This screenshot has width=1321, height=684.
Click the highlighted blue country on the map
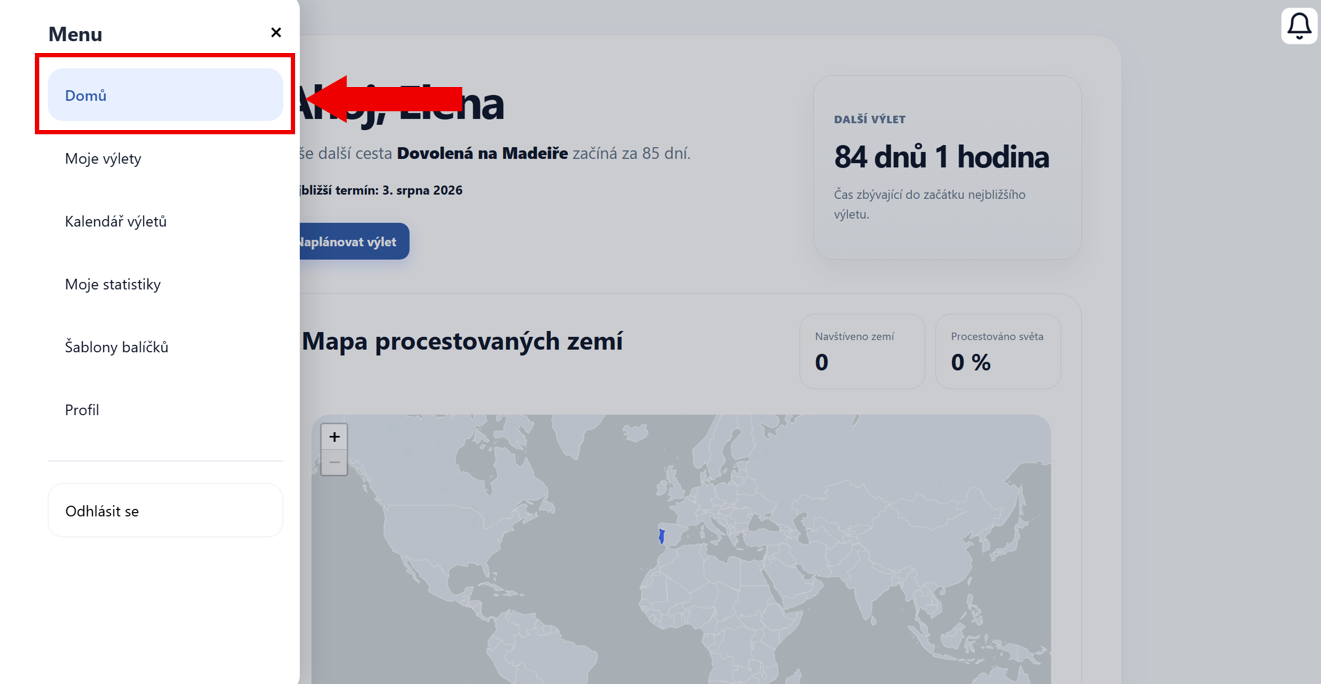(661, 537)
